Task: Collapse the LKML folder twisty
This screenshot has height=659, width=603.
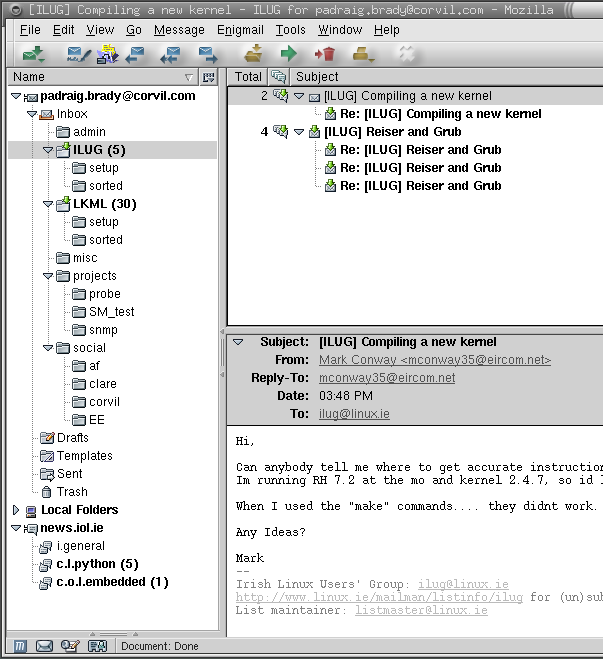Action: tap(48, 204)
